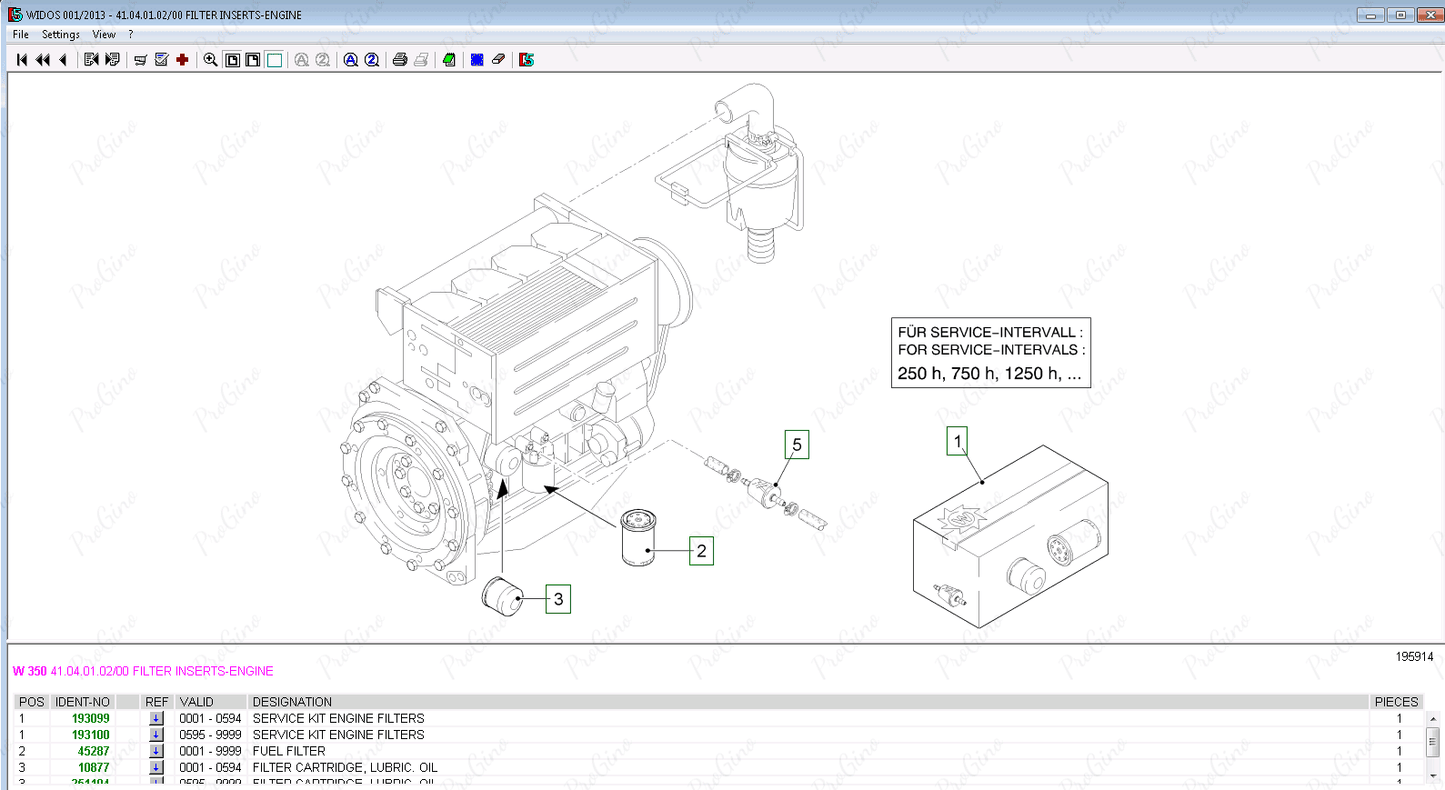Open the View menu
1445x790 pixels.
pos(104,34)
